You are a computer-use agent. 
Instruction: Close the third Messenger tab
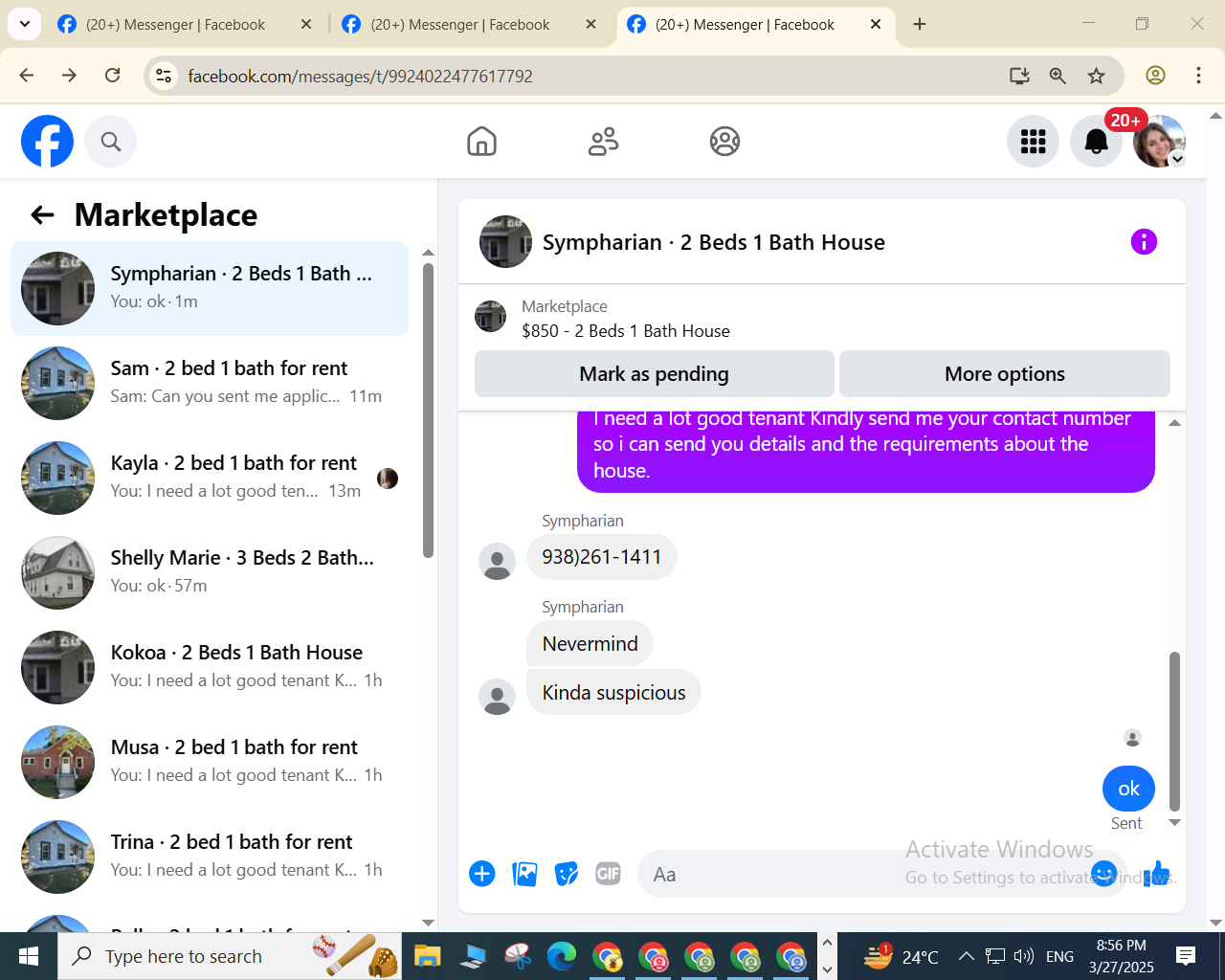876,24
